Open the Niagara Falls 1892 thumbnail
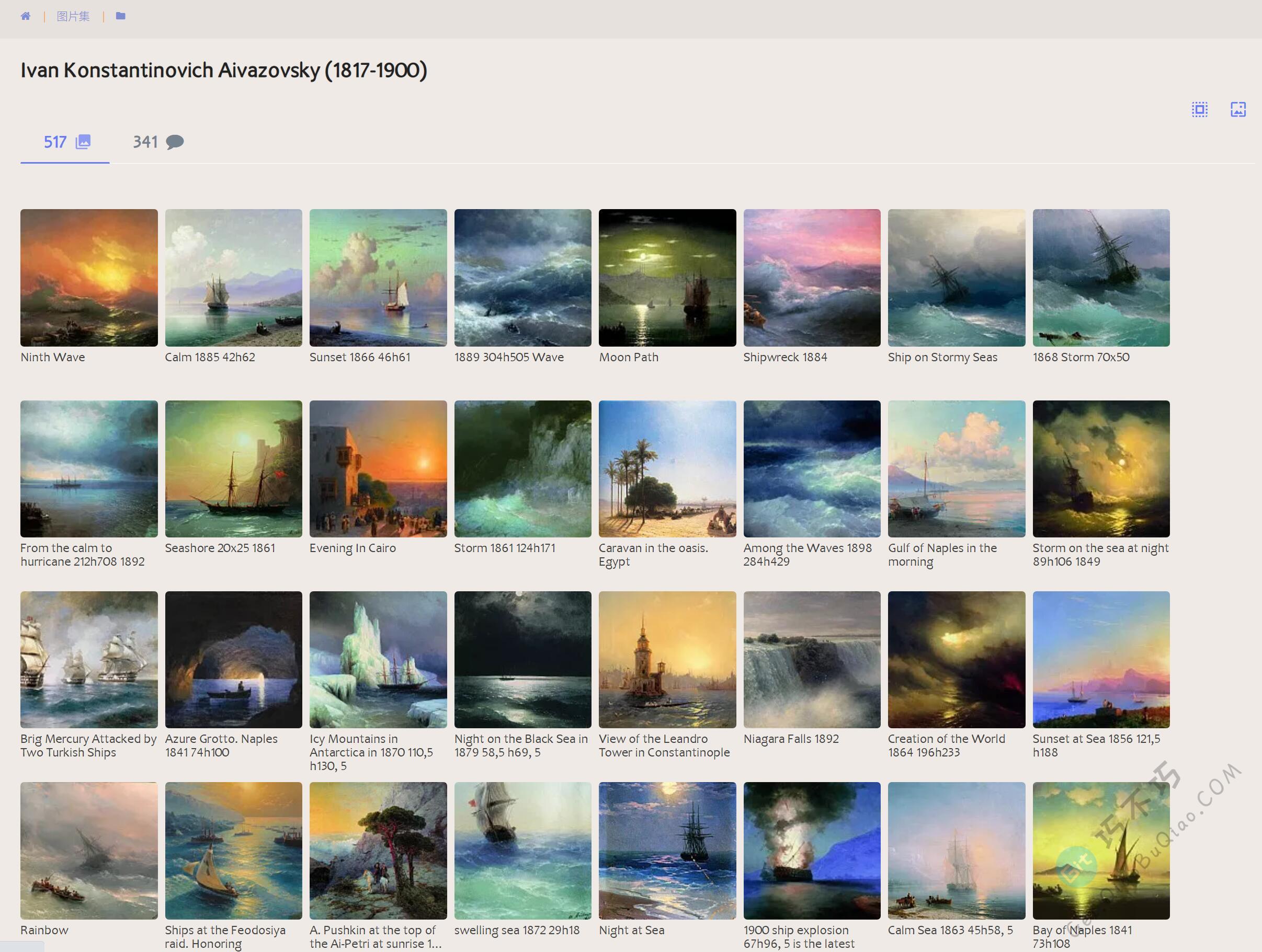 (x=812, y=660)
